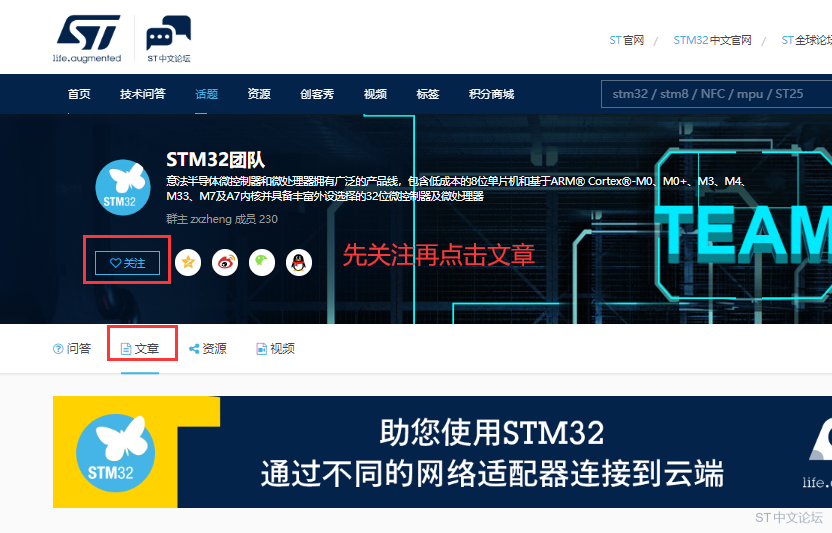832x533 pixels.
Task: Open the 资源 item in top navigation
Action: pyautogui.click(x=259, y=94)
